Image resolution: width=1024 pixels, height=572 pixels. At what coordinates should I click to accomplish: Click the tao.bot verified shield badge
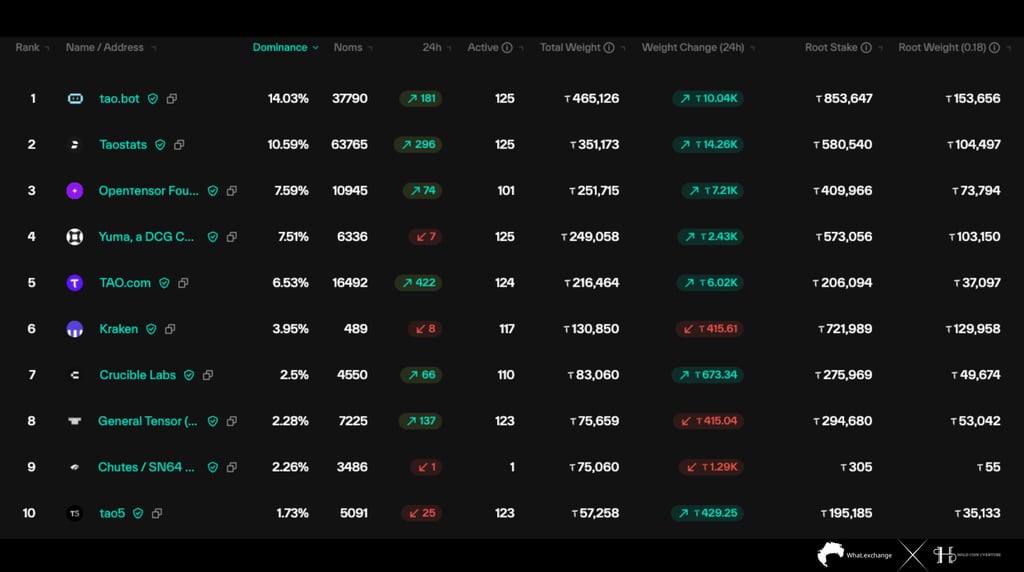(153, 99)
